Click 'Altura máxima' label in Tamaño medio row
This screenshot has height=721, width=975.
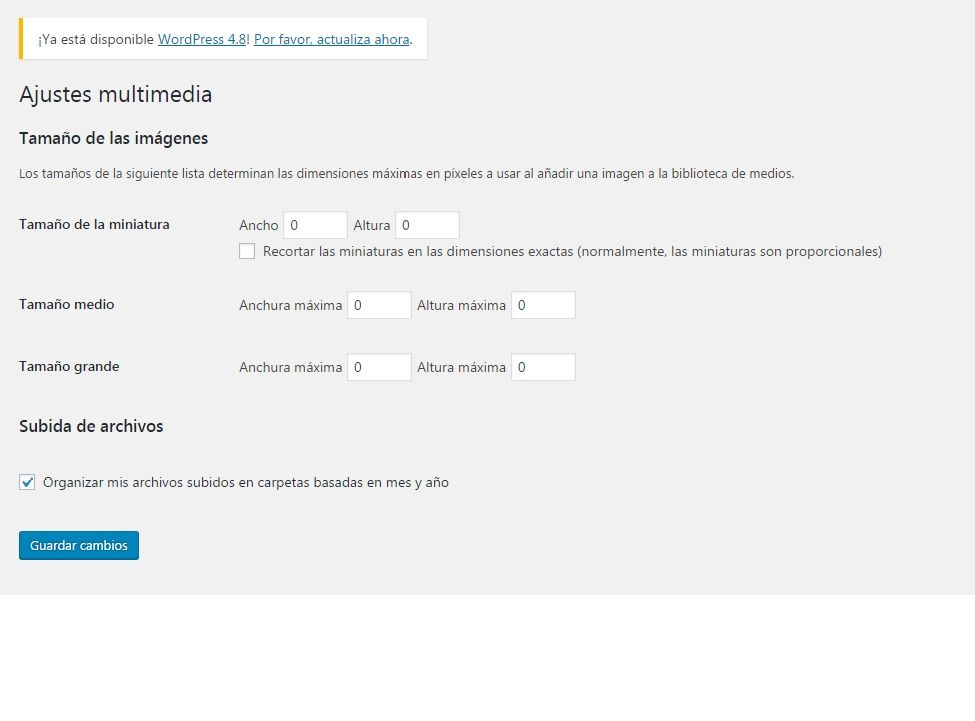461,306
